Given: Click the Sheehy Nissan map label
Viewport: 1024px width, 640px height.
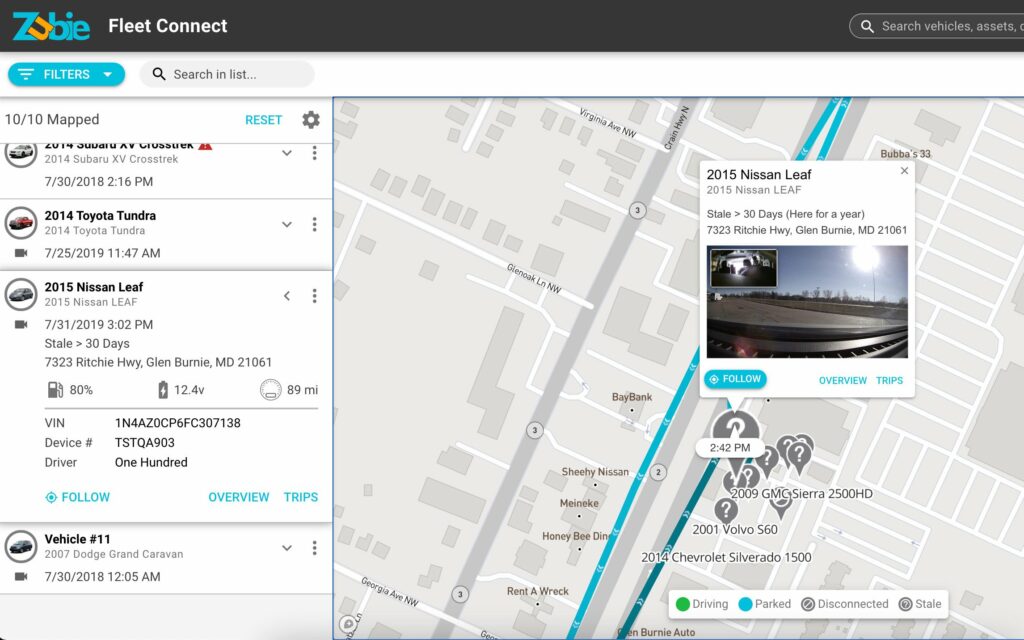Looking at the screenshot, I should pyautogui.click(x=595, y=472).
